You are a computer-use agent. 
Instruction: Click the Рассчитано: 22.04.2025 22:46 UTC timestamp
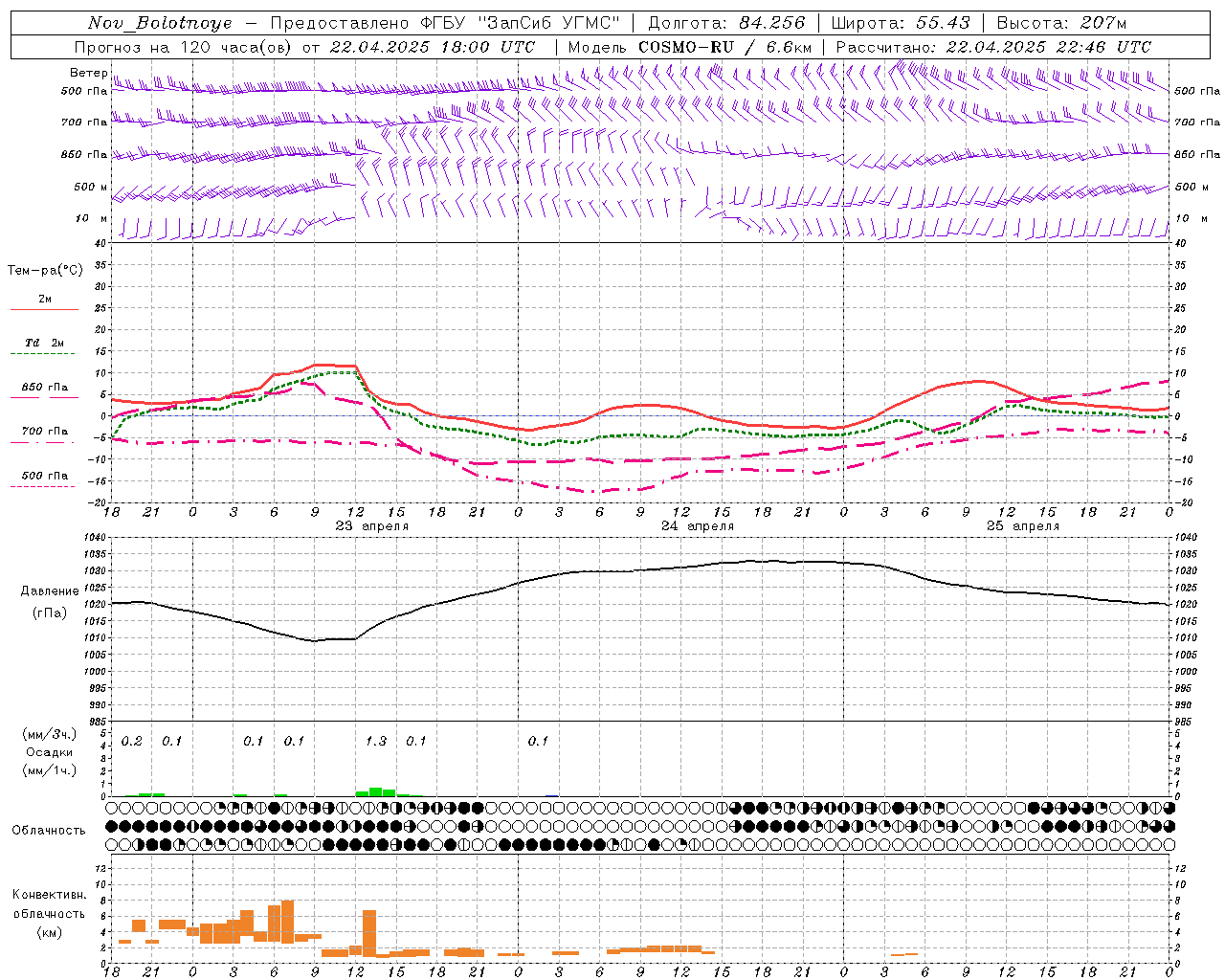[x=993, y=47]
